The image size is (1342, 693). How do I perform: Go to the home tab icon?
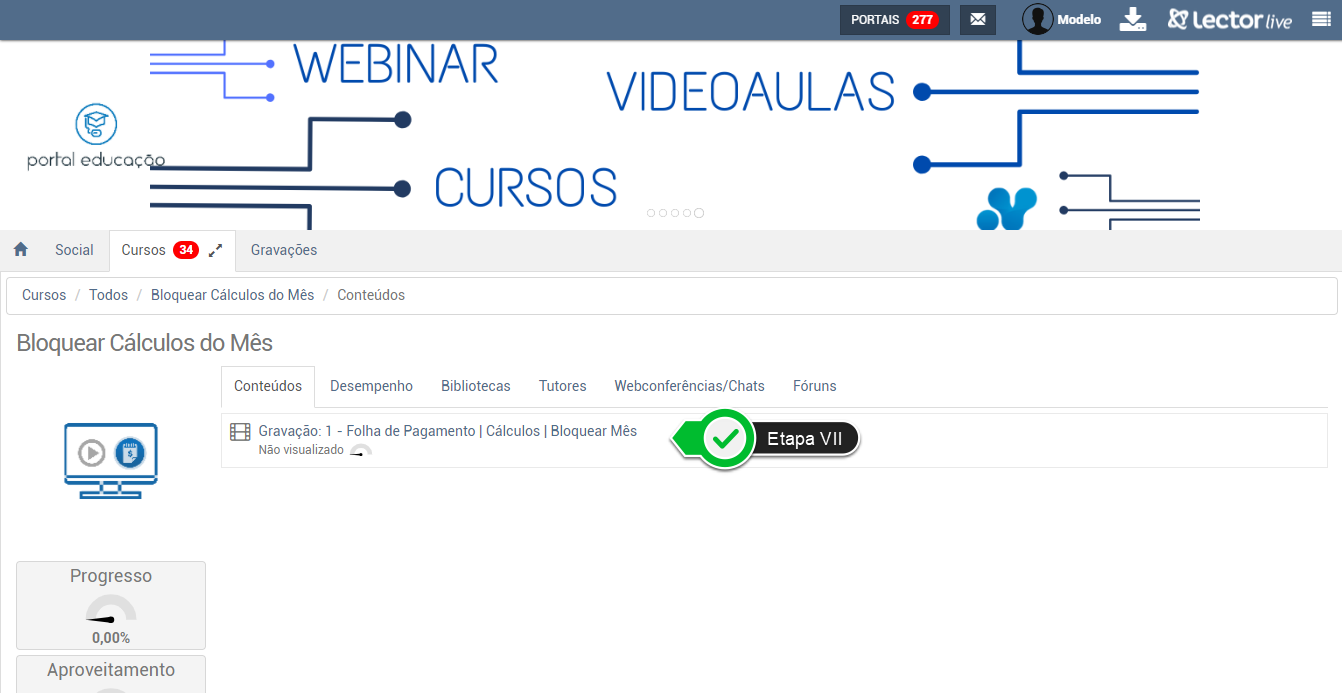21,250
